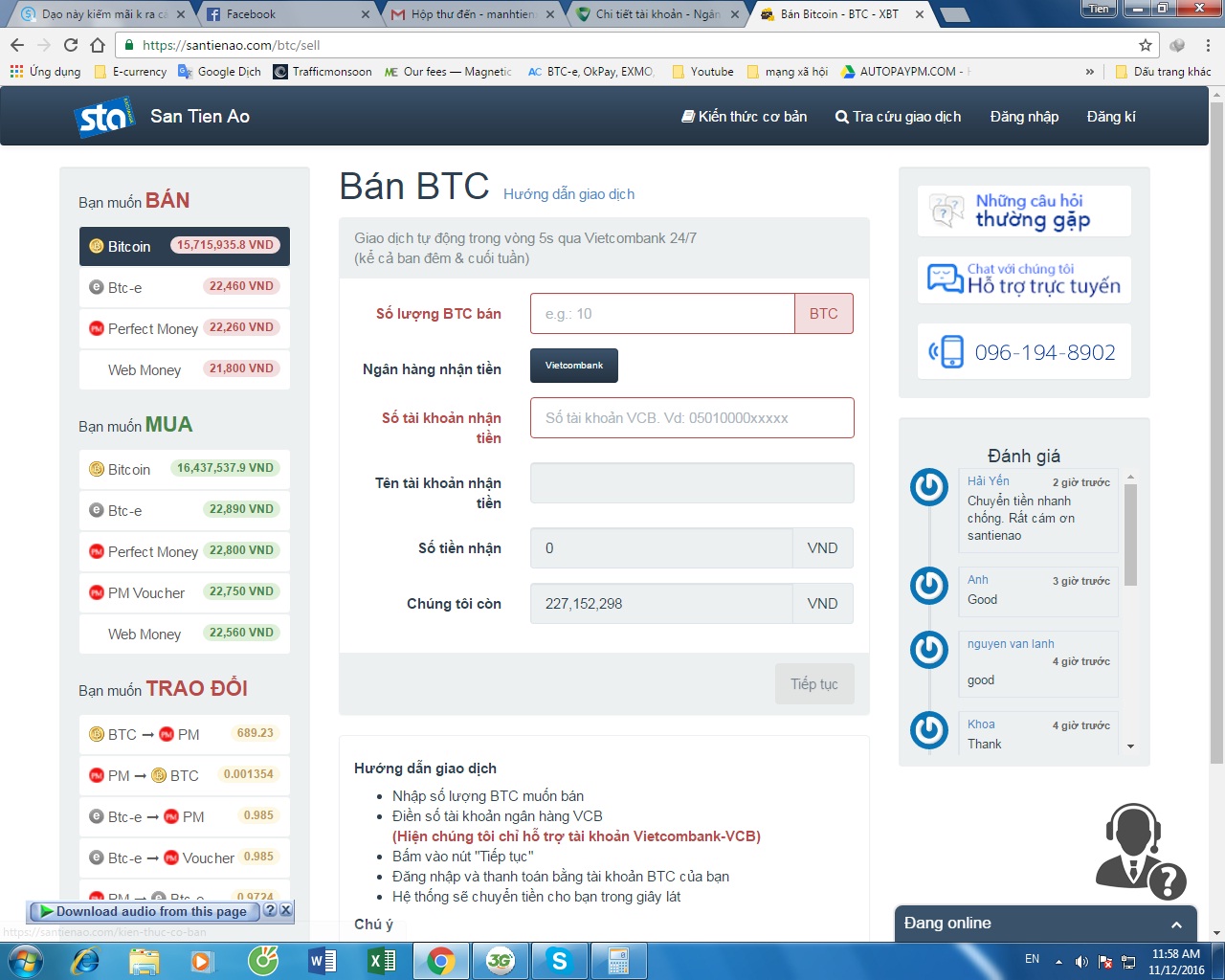Click the reviews panel scroll-down arrow
Image resolution: width=1225 pixels, height=980 pixels.
click(1130, 746)
